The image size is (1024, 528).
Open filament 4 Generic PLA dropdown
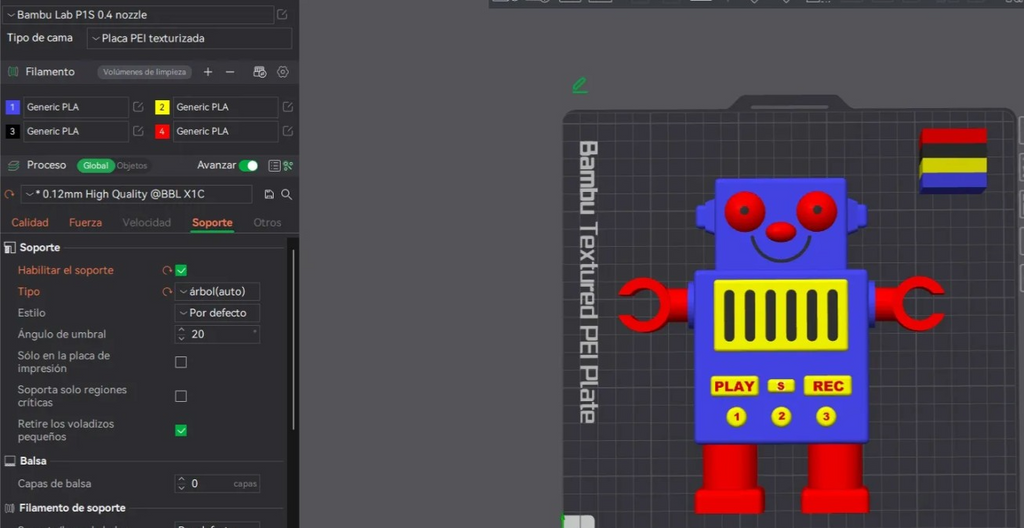point(225,131)
